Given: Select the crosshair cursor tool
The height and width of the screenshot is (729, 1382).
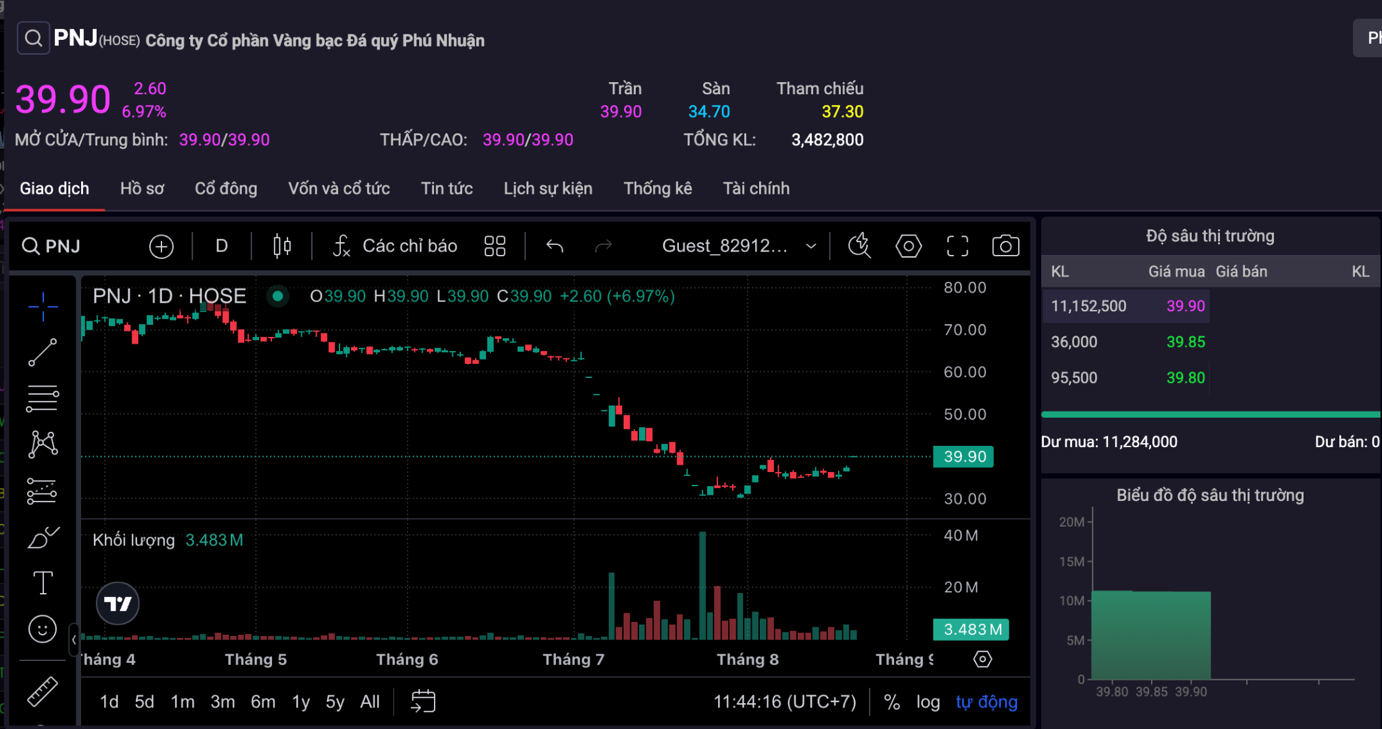Looking at the screenshot, I should tap(42, 306).
